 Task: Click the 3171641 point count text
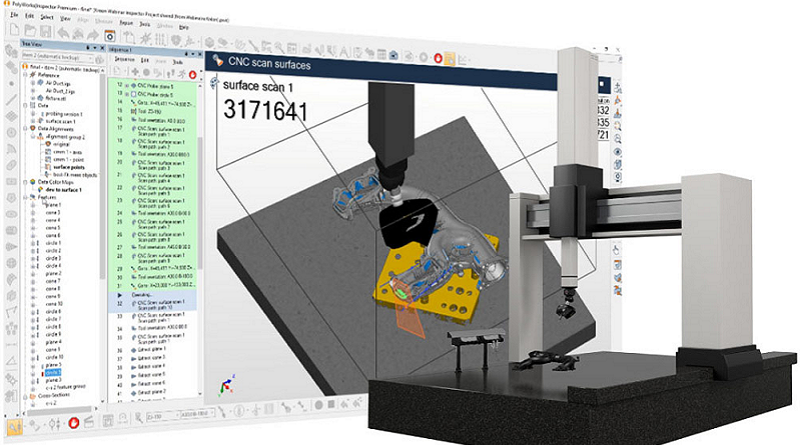pos(265,111)
